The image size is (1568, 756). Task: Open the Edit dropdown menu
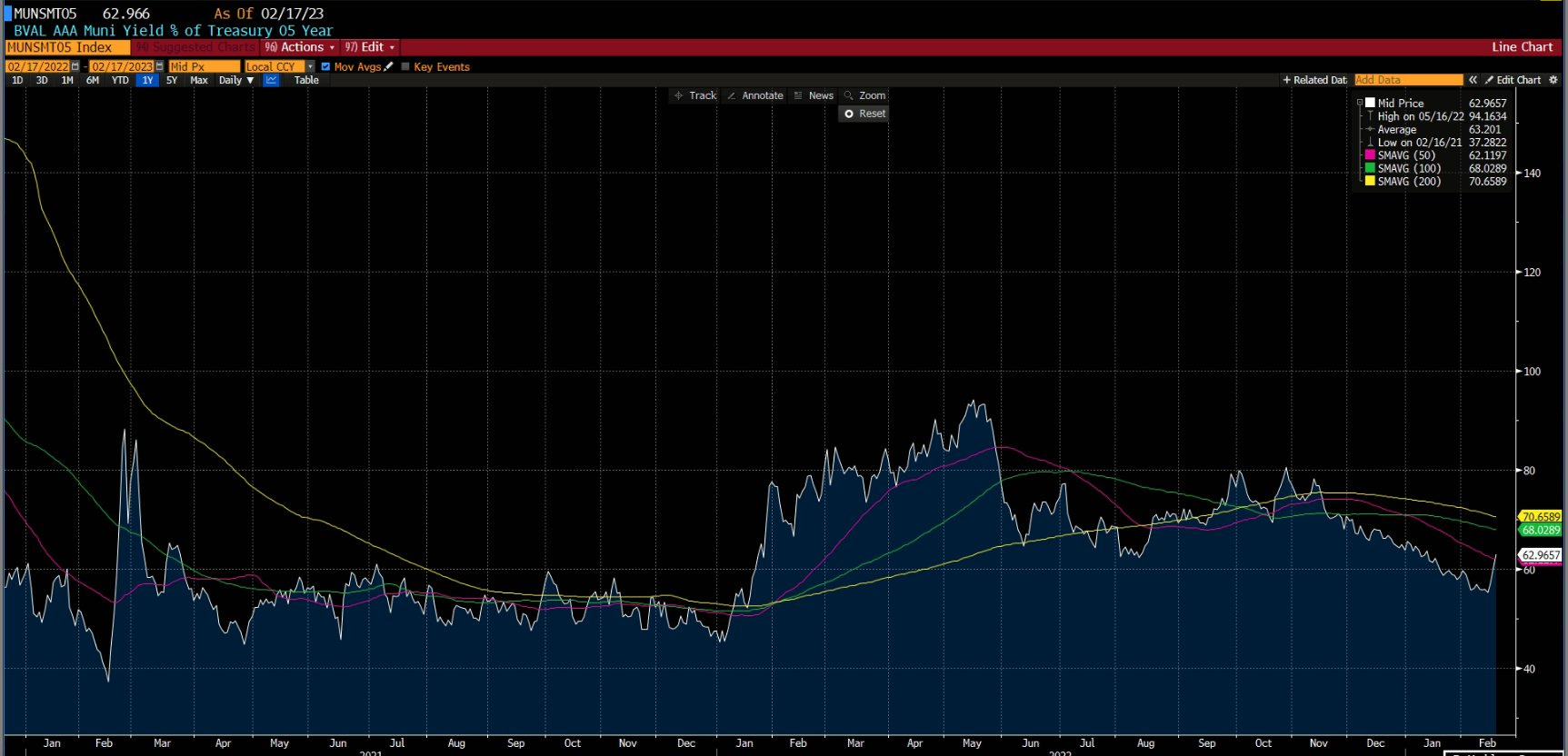pos(370,47)
